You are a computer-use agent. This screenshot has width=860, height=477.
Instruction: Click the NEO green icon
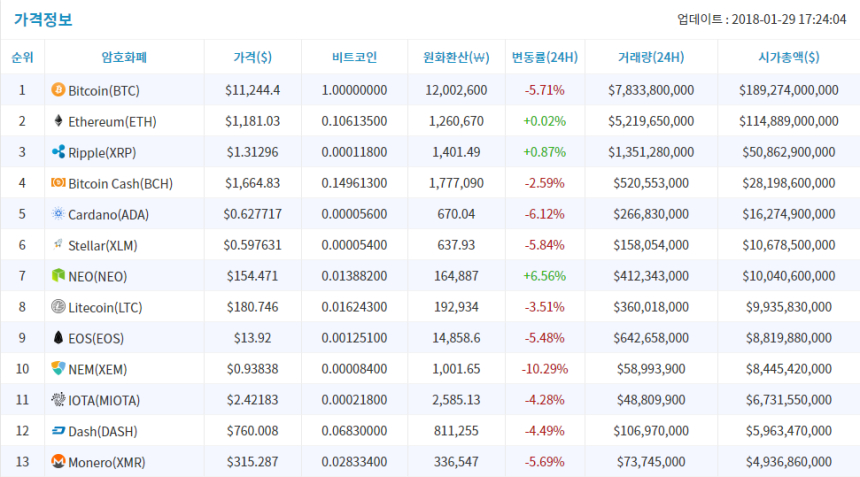point(58,276)
